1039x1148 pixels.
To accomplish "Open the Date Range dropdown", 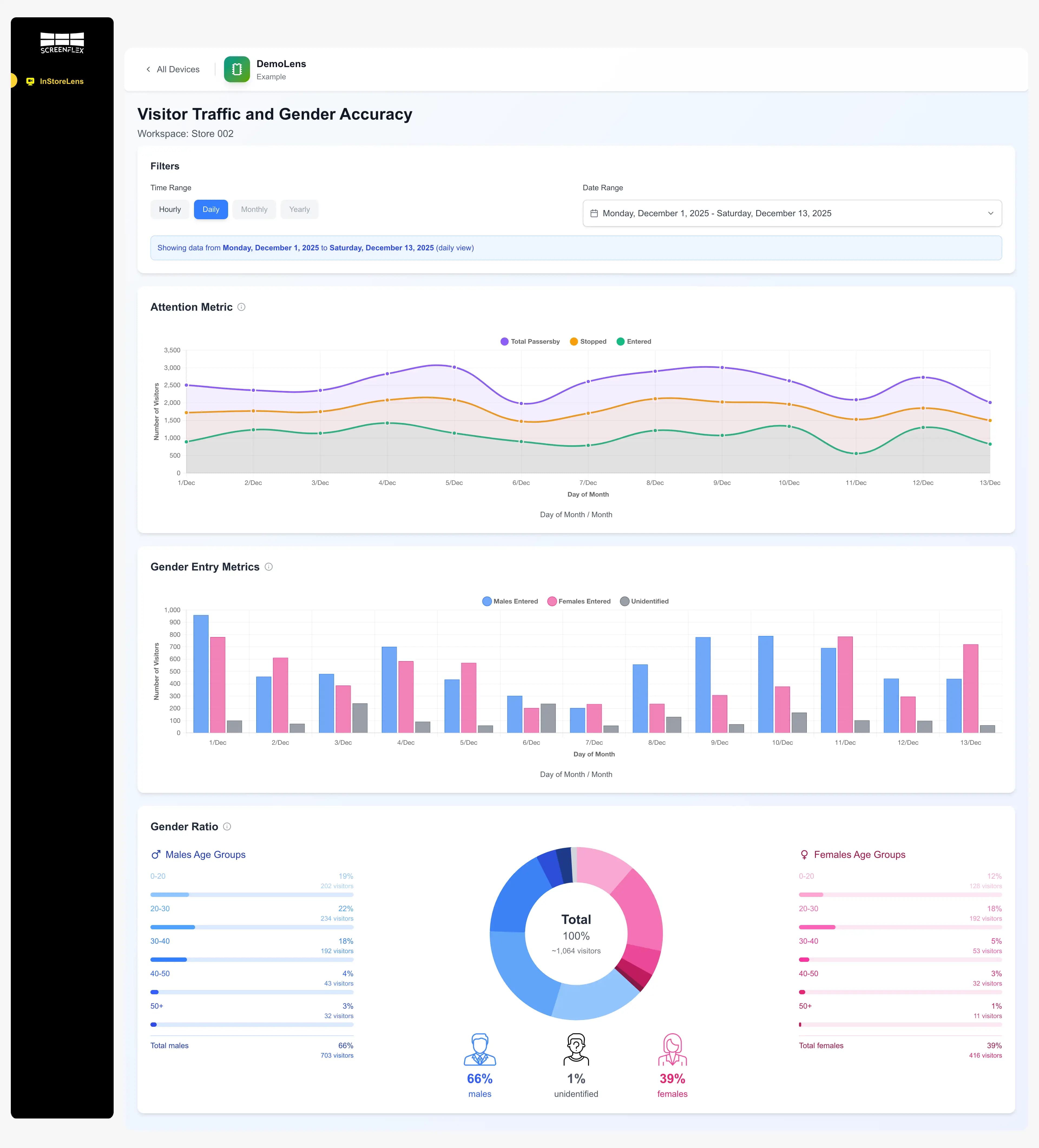I will coord(791,213).
